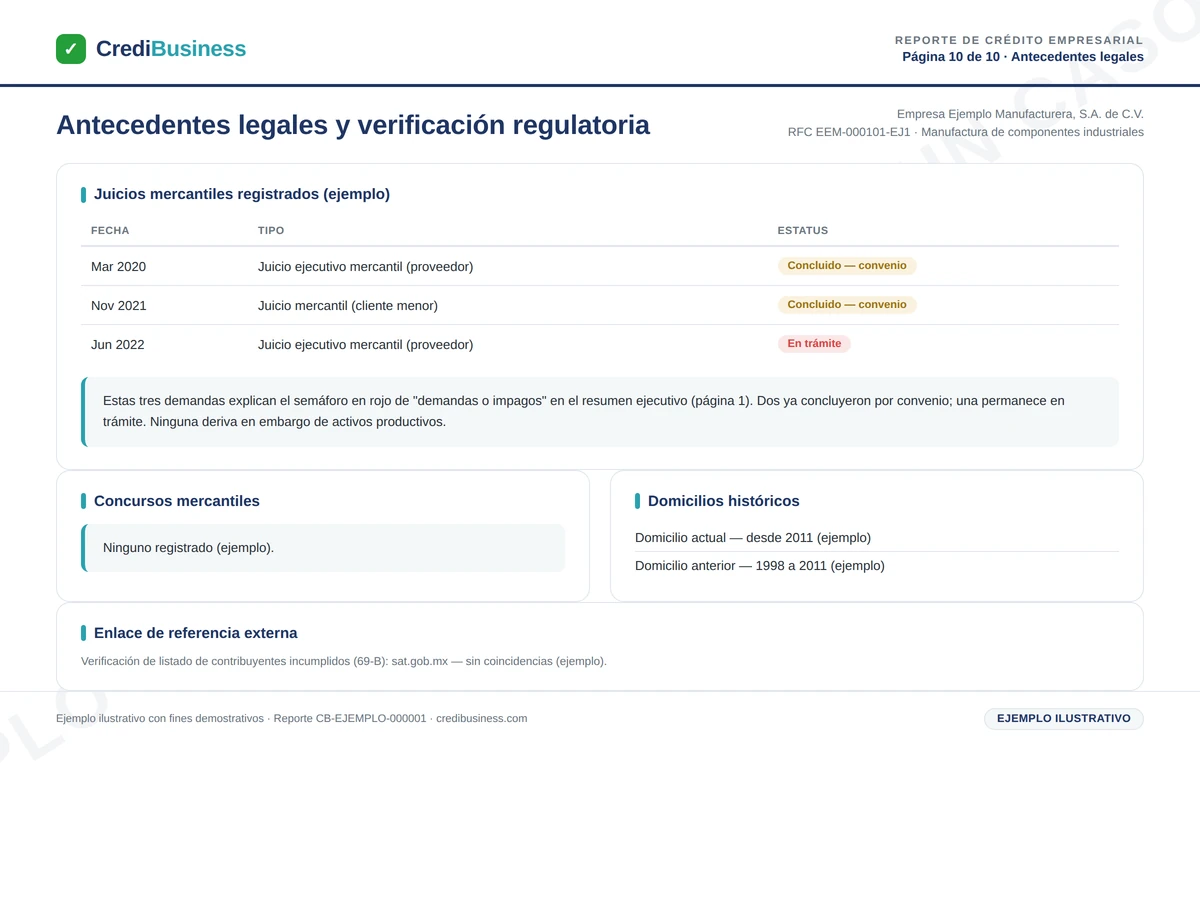Click the 'Domicilios históricos' heading
1200x918 pixels.
coord(724,501)
